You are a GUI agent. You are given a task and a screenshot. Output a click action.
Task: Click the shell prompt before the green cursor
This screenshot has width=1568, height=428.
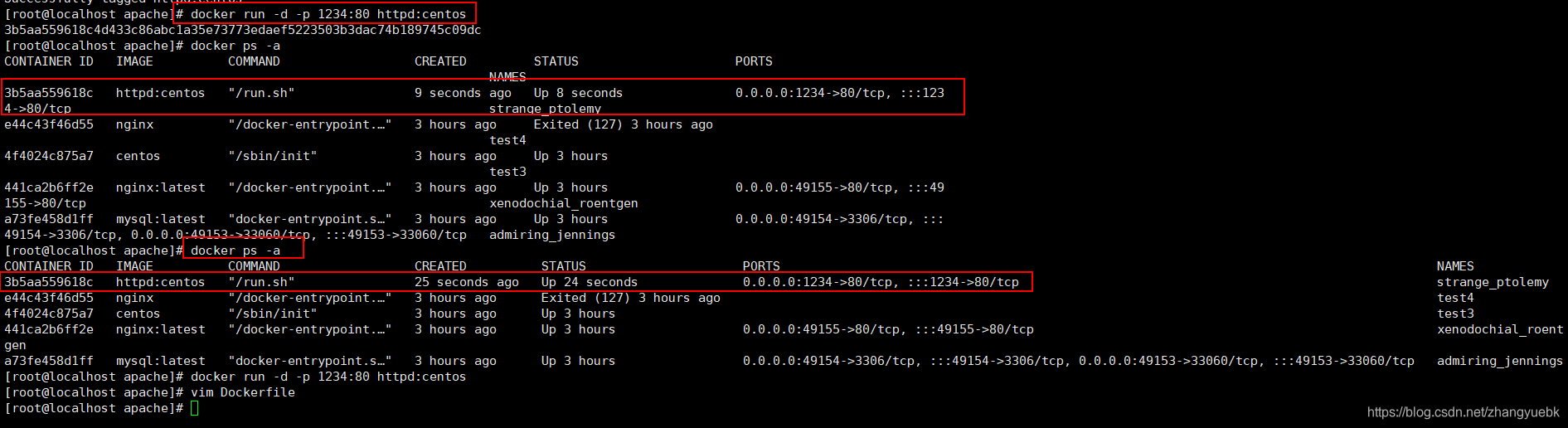[x=94, y=408]
